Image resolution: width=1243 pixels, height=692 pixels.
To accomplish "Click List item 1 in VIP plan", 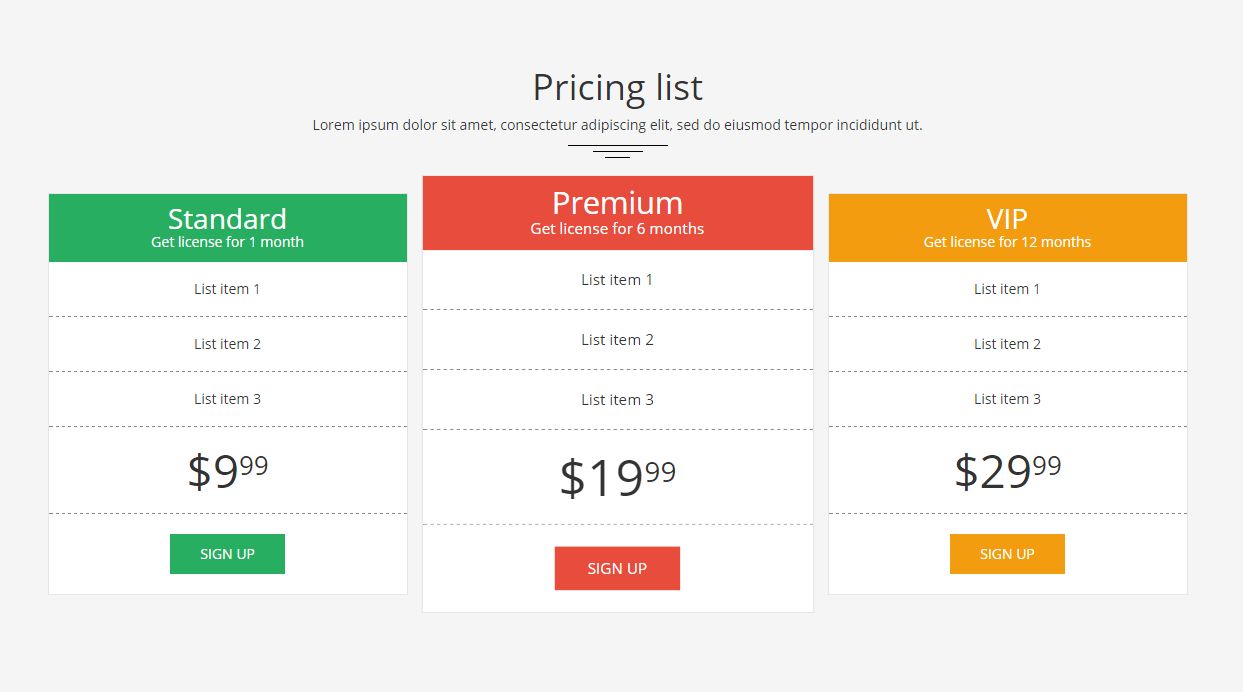I will [x=1007, y=289].
